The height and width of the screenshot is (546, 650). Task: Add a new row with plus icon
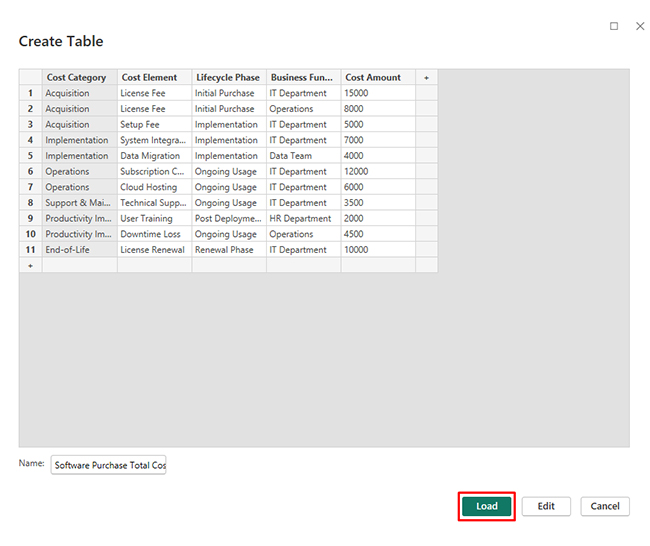pyautogui.click(x=30, y=266)
